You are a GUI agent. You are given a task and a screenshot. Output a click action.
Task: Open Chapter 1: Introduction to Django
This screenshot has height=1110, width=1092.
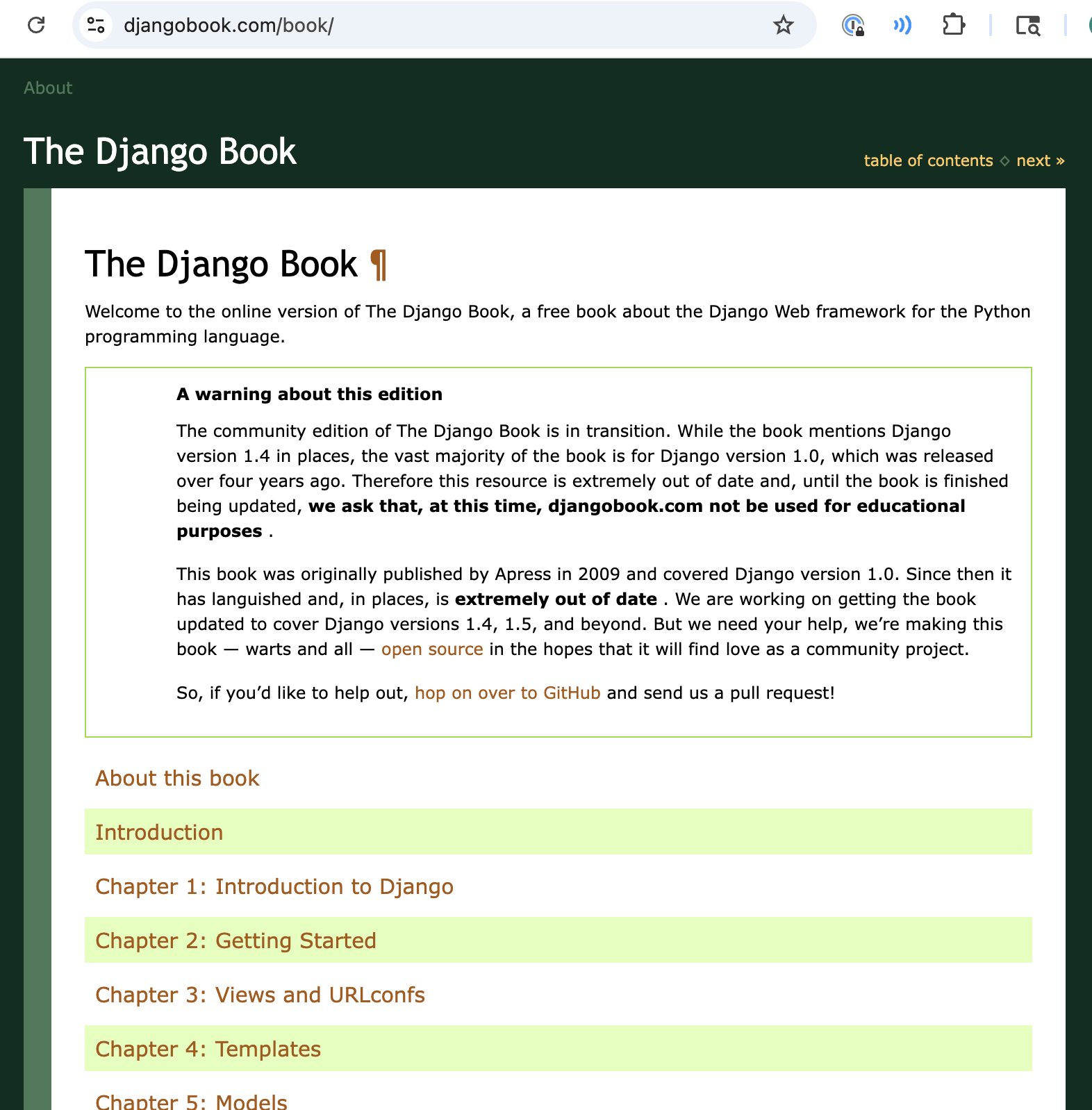click(x=274, y=886)
